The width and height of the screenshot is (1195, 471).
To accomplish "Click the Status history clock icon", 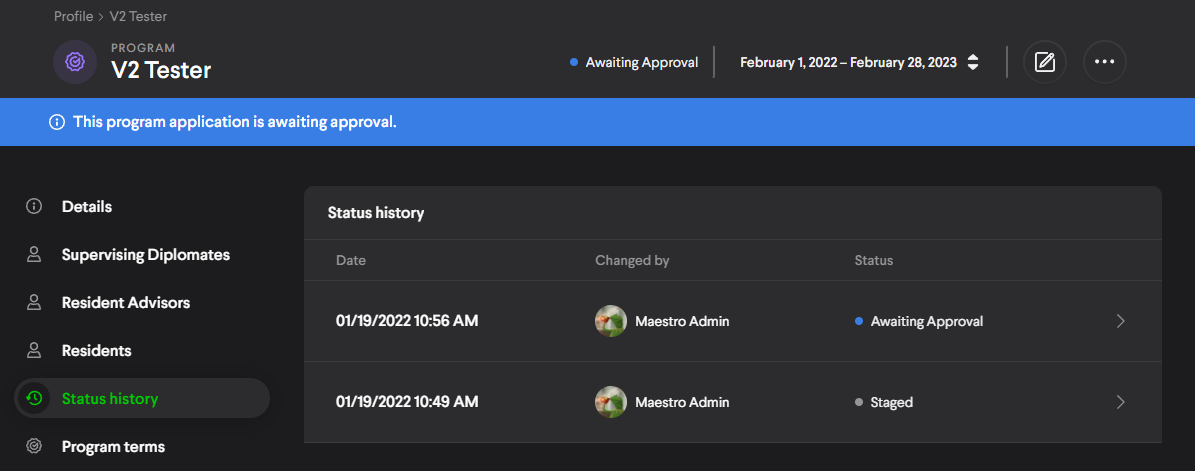I will point(34,399).
